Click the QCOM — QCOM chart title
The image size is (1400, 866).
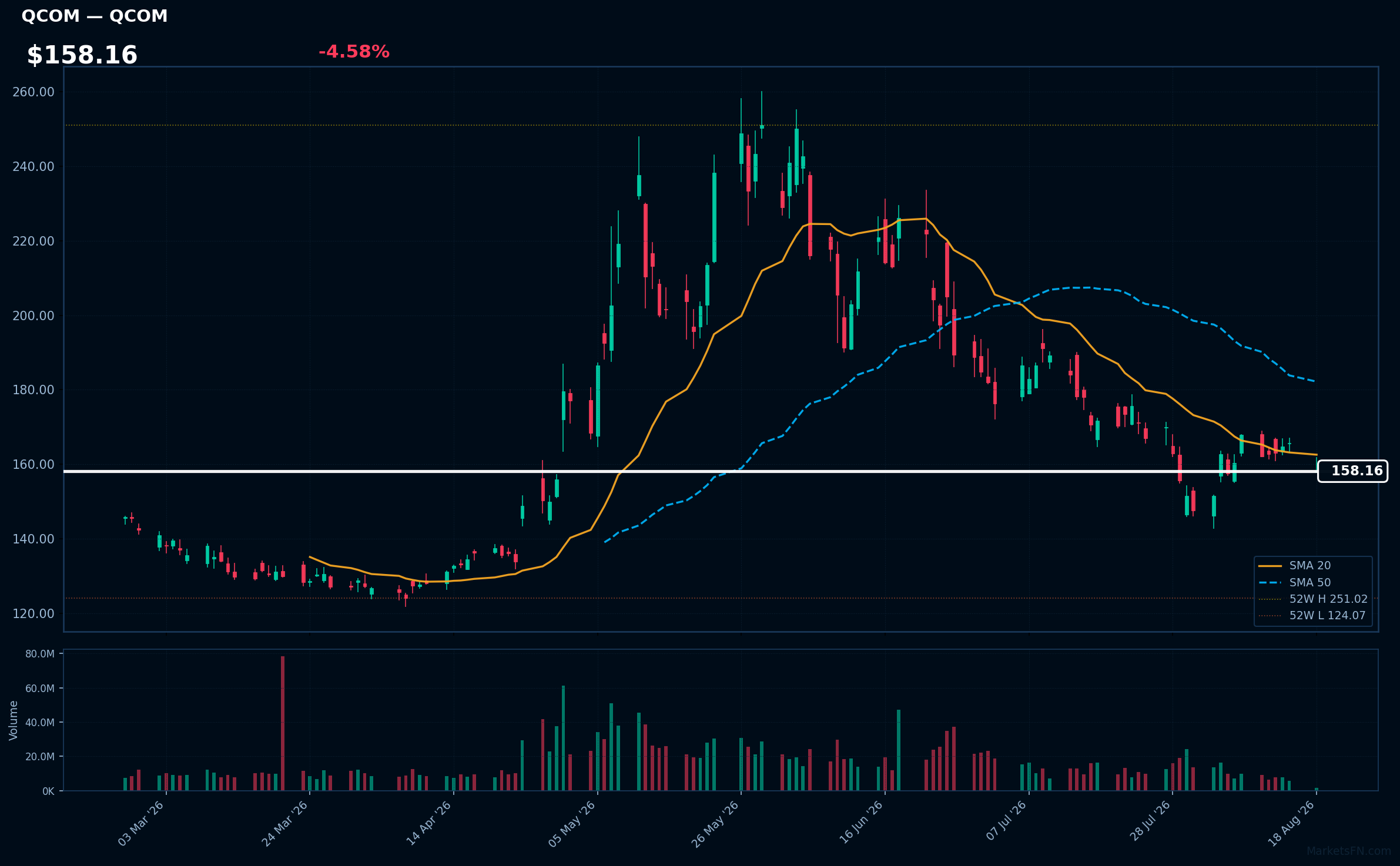point(95,16)
